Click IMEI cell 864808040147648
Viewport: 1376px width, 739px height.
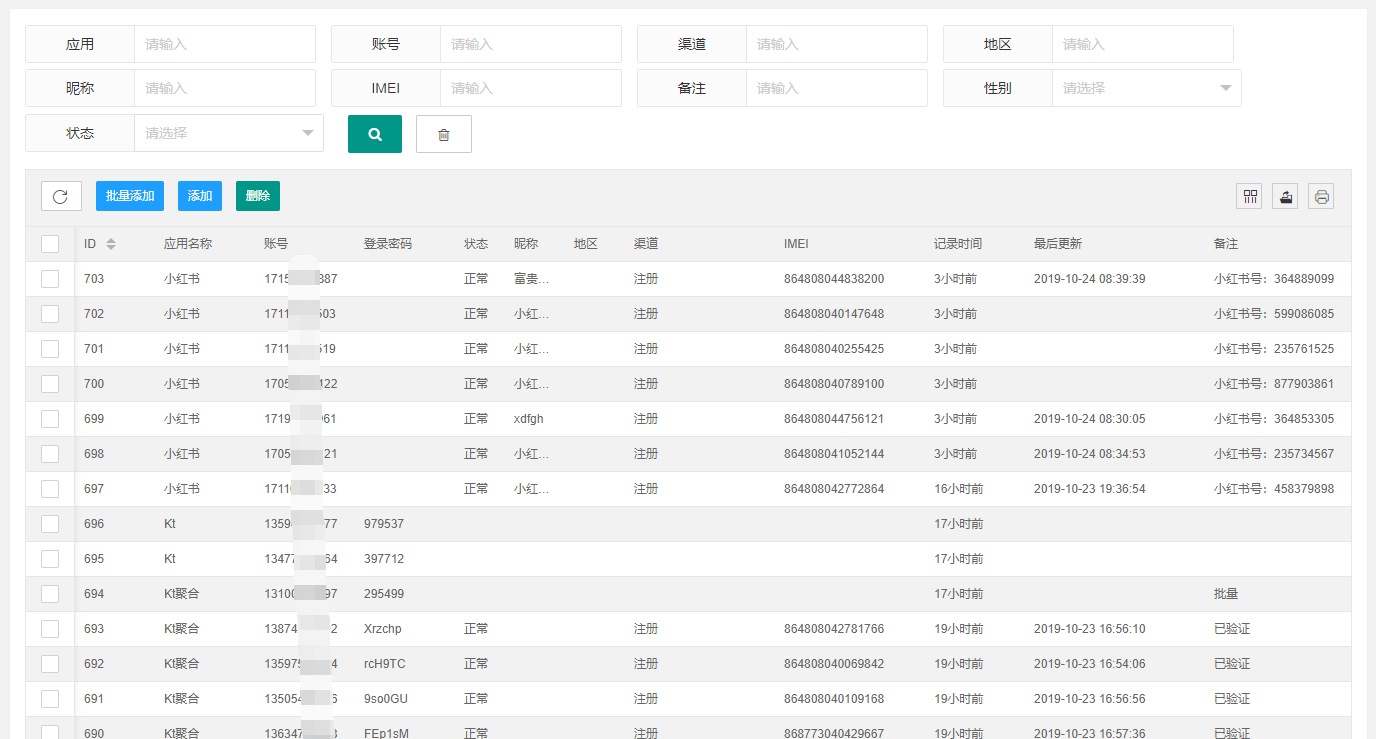[834, 314]
